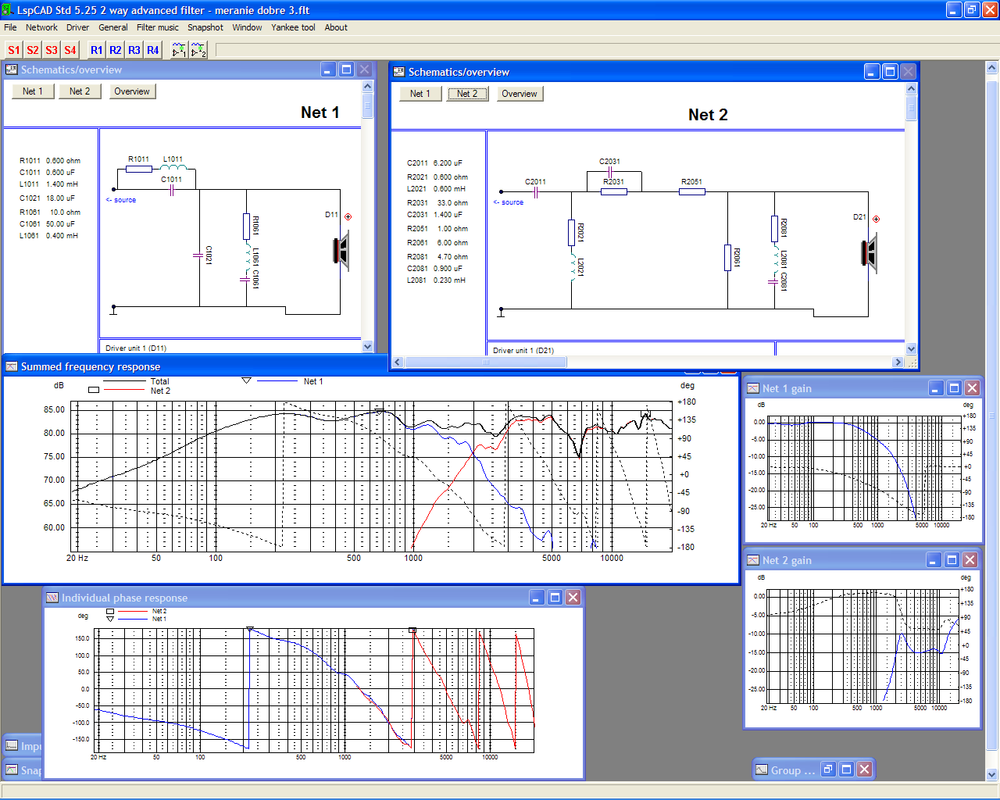Click the filter network 1 toolbar icon

[x=179, y=50]
